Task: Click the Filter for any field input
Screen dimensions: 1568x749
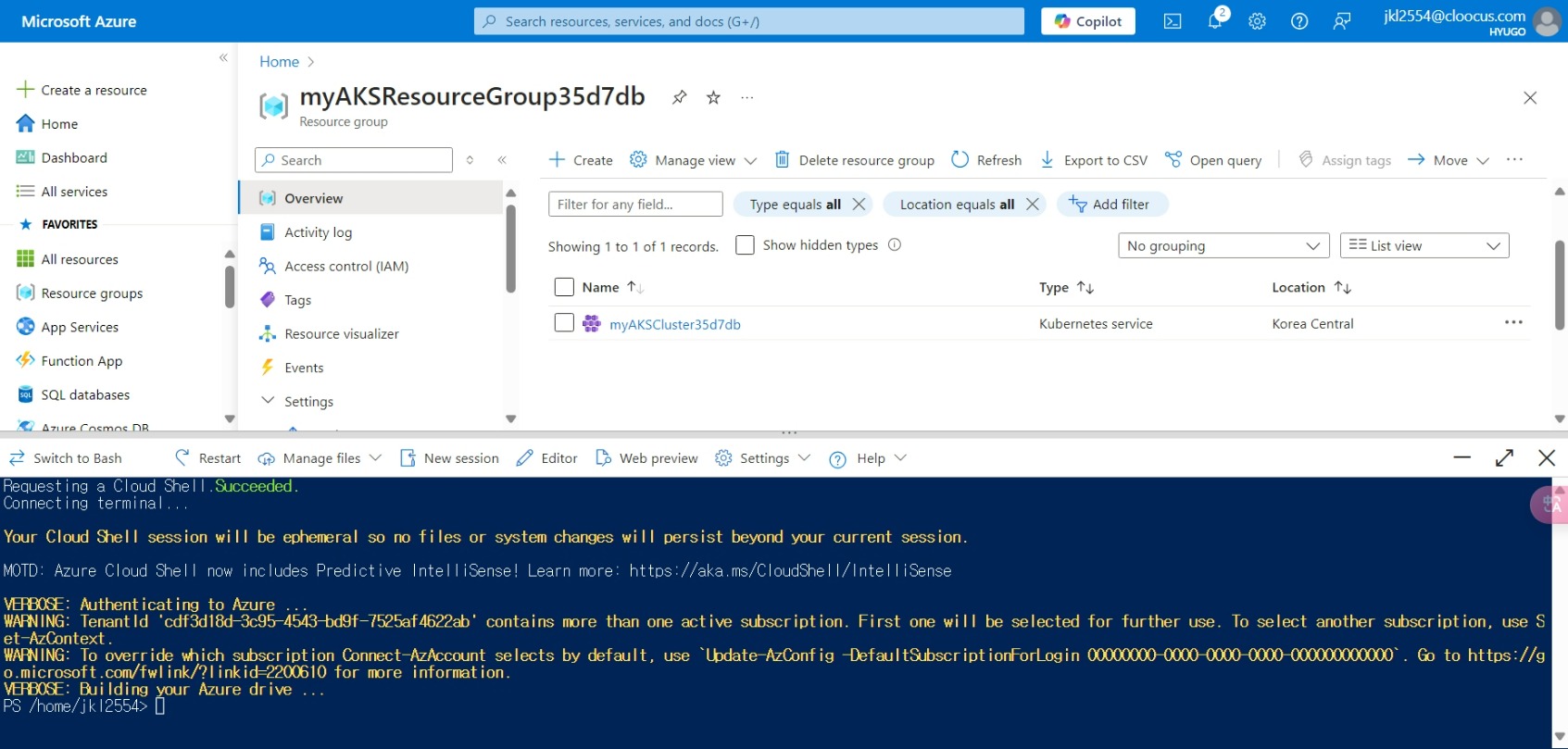Action: pyautogui.click(x=635, y=204)
